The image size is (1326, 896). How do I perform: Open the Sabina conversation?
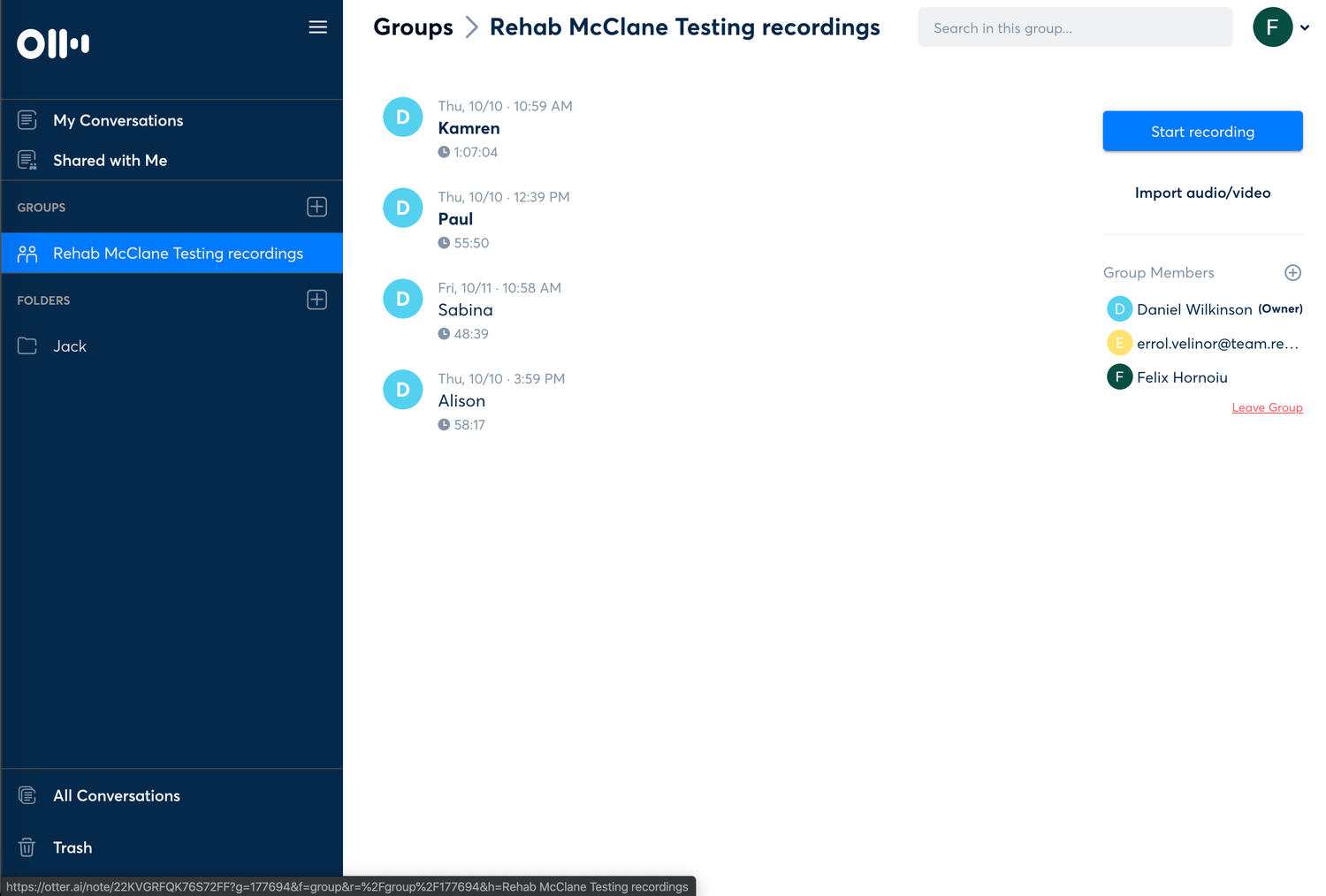465,310
